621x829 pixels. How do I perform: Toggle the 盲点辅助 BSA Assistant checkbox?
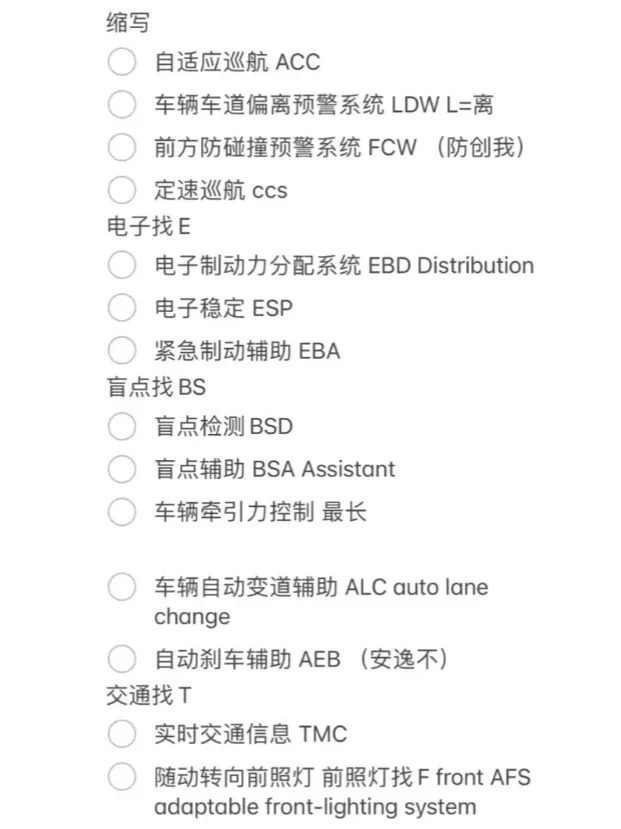[x=121, y=468]
